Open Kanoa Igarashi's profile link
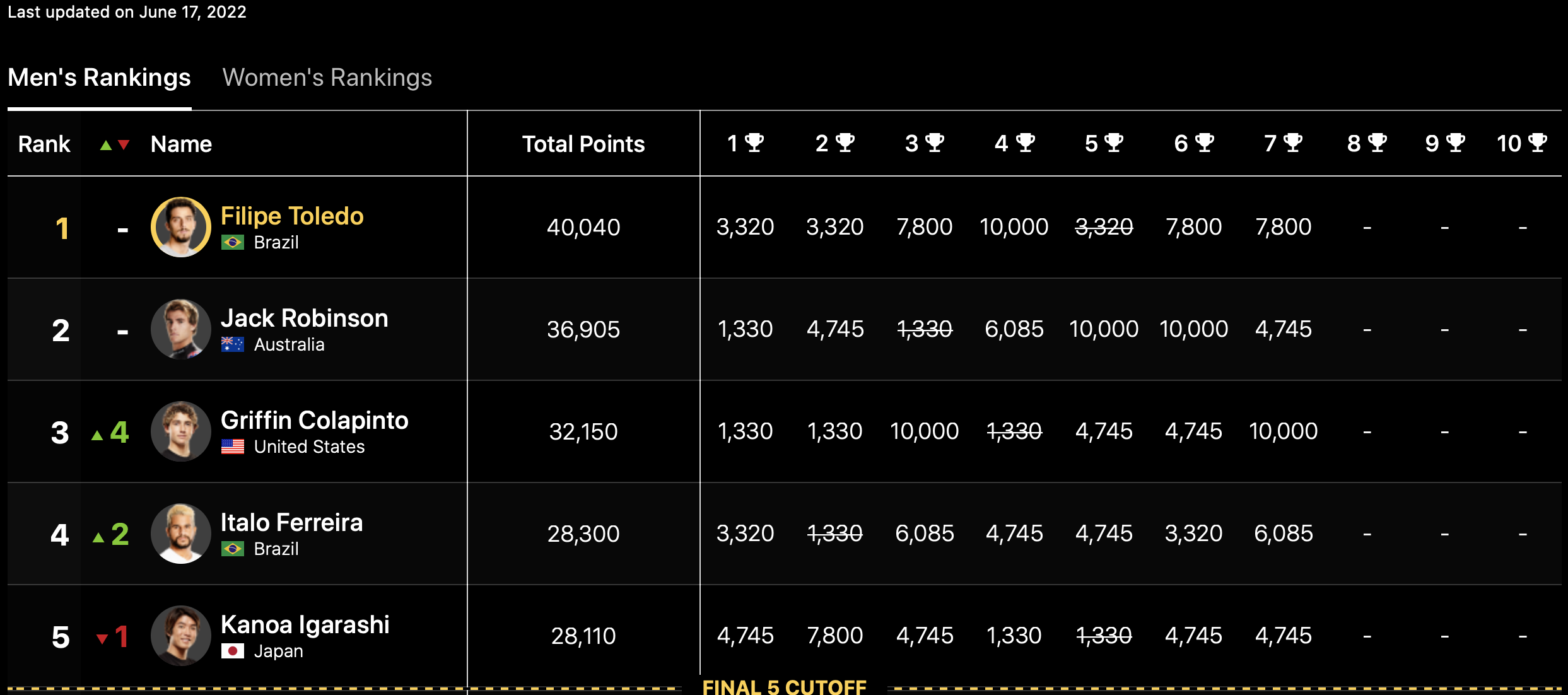 coord(305,625)
